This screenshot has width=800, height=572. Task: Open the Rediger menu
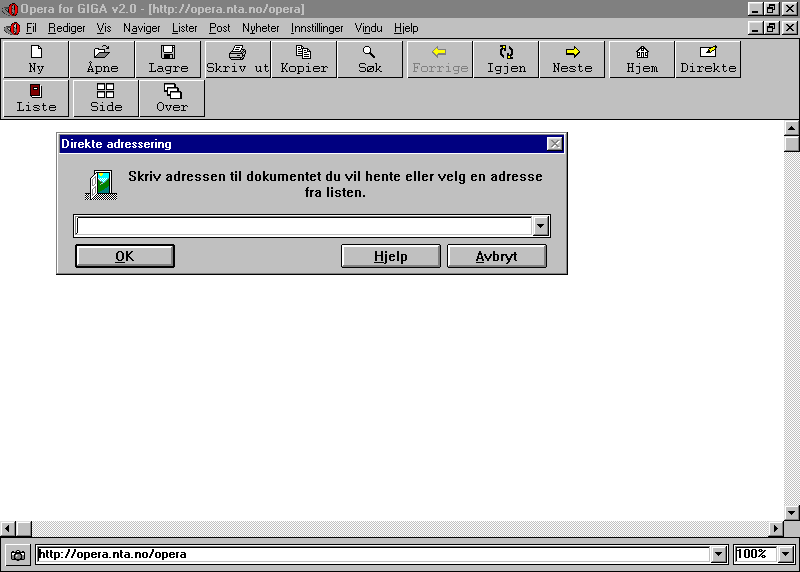pos(66,28)
